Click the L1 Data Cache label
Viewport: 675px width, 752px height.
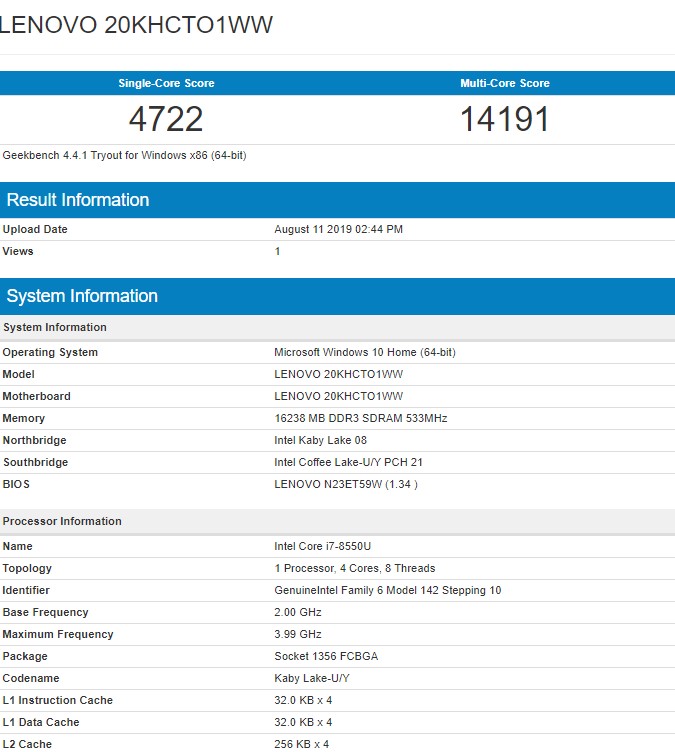tap(41, 723)
